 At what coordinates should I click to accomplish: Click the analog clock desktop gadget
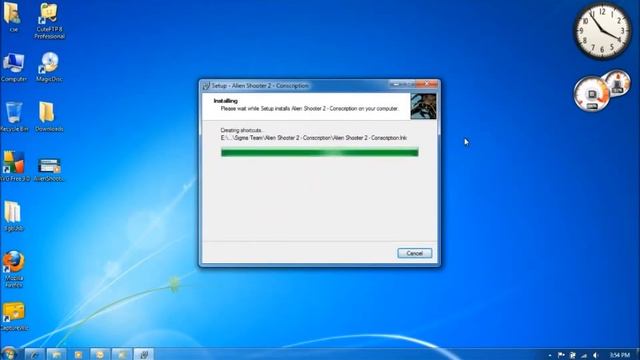602,31
